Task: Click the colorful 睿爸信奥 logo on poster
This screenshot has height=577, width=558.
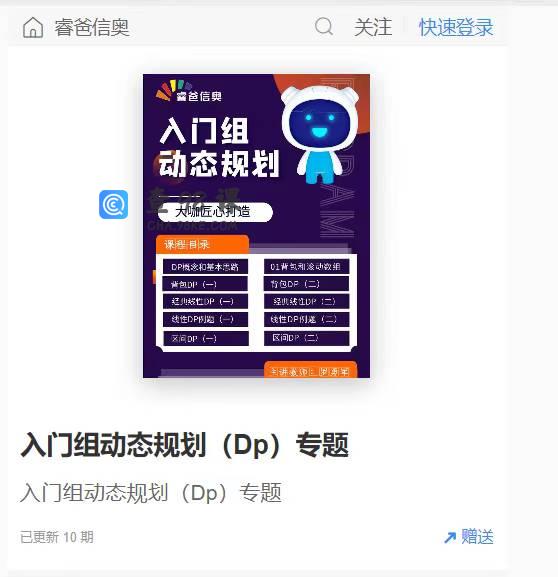Action: click(x=189, y=91)
